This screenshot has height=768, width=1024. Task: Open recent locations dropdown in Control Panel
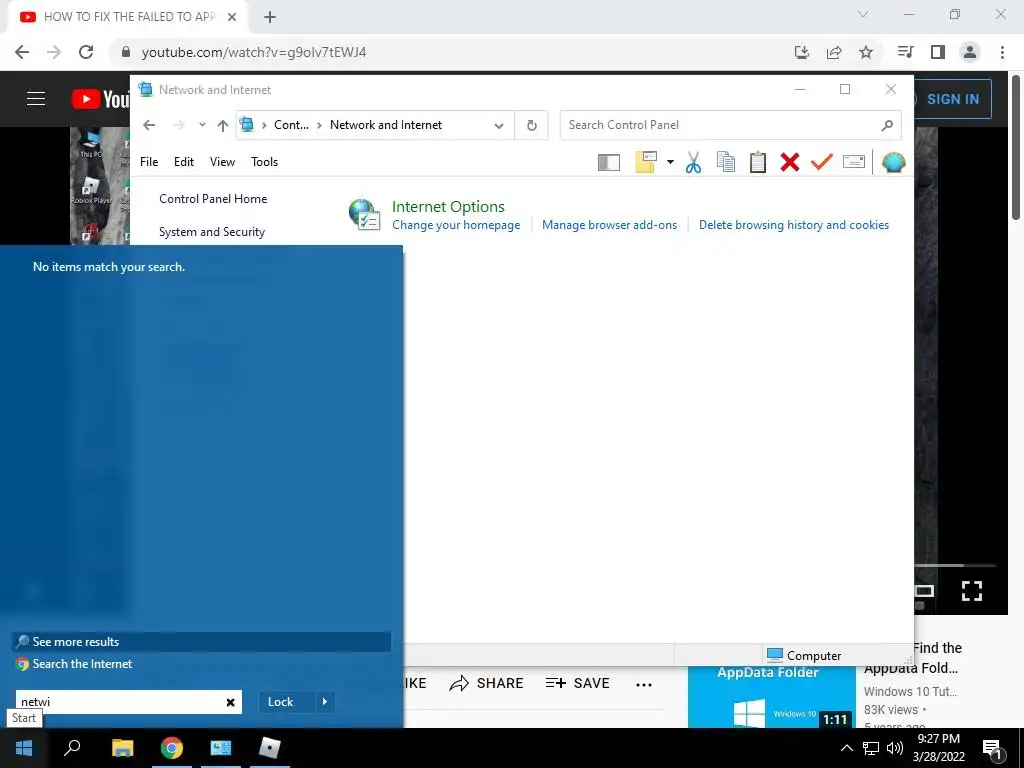(x=202, y=125)
